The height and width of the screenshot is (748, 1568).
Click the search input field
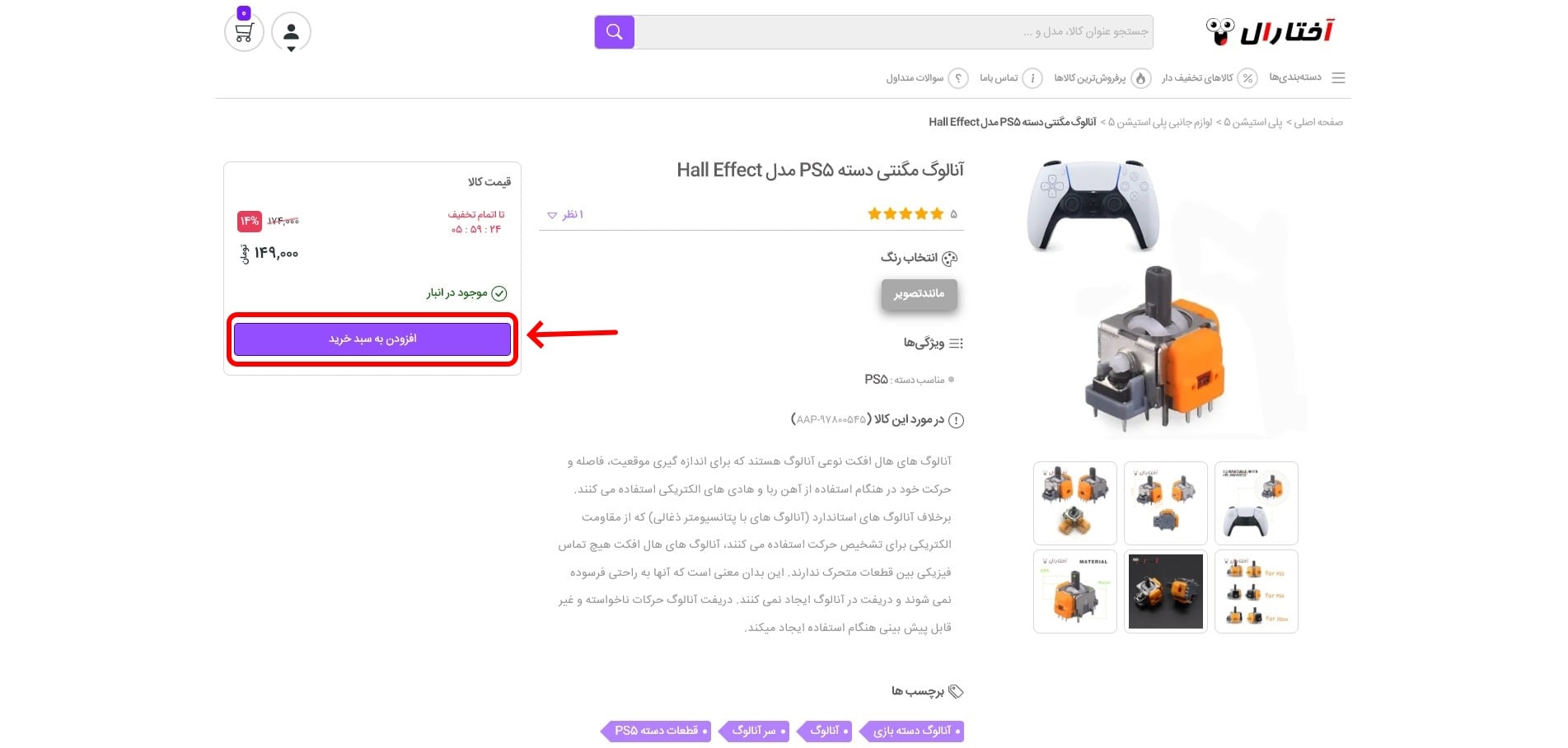pos(893,32)
